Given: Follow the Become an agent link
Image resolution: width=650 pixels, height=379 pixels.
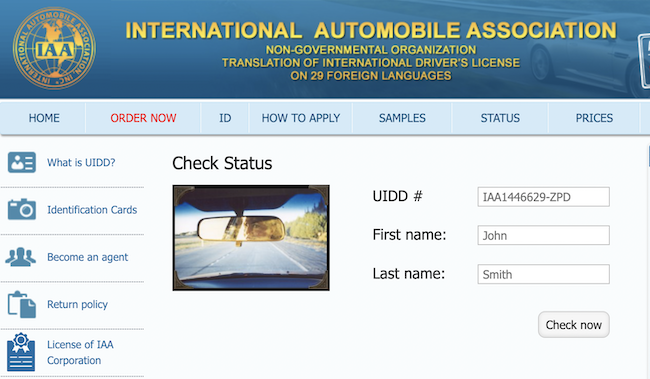Looking at the screenshot, I should coord(87,257).
